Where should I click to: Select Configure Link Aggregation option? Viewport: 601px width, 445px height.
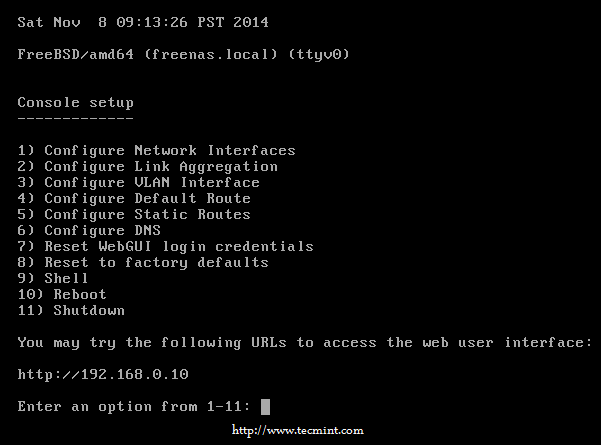[148, 166]
